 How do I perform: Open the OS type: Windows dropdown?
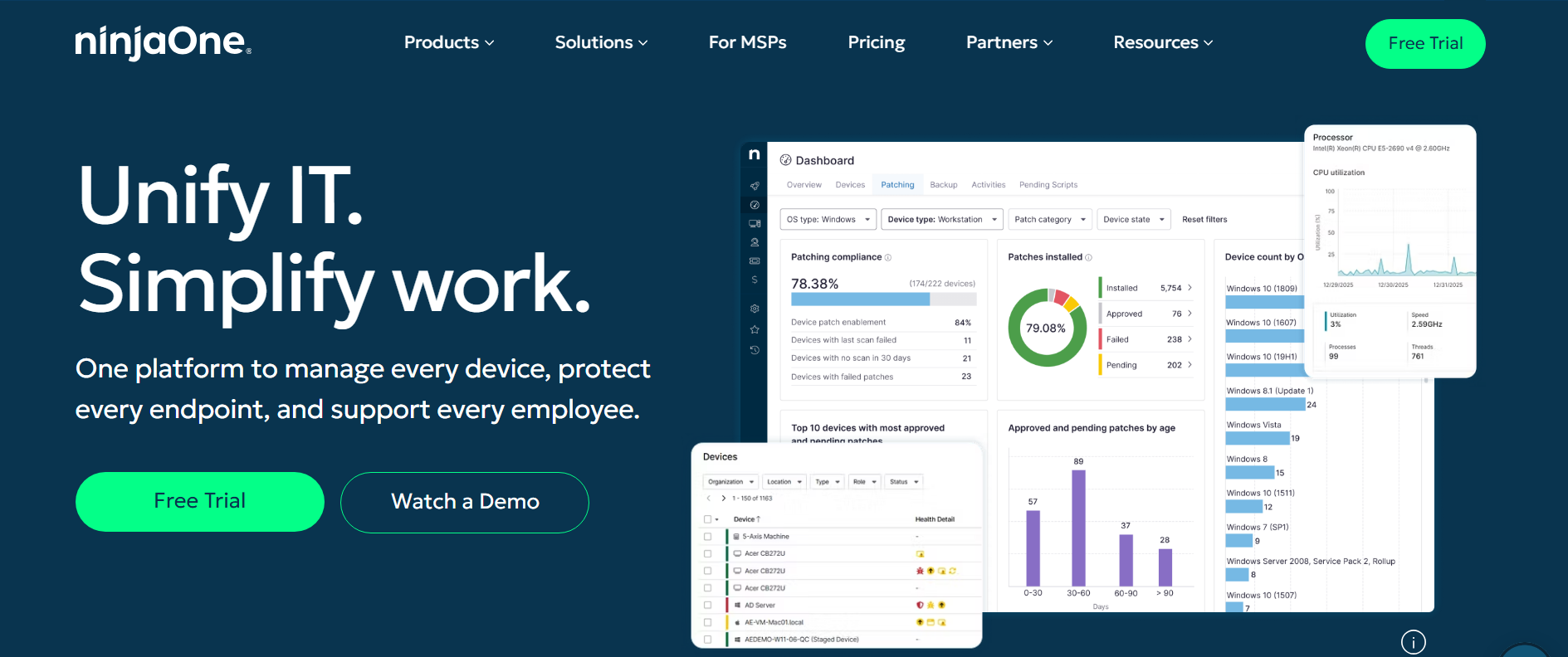pyautogui.click(x=828, y=220)
